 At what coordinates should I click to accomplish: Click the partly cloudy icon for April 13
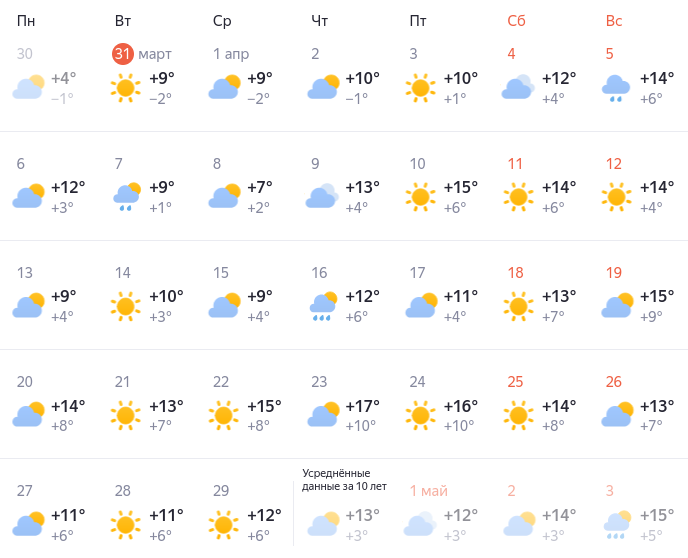point(27,306)
